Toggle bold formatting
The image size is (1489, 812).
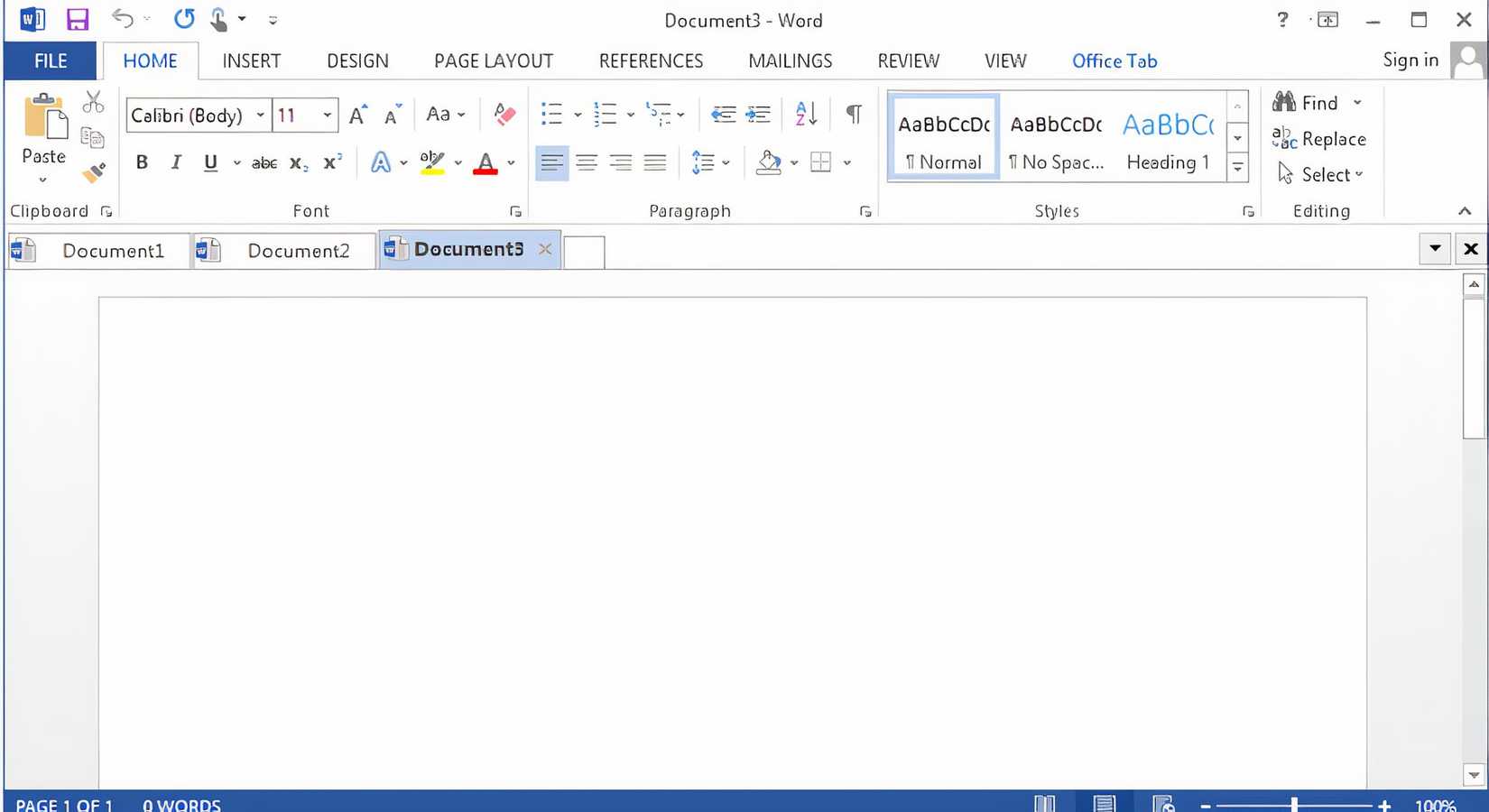(x=142, y=162)
